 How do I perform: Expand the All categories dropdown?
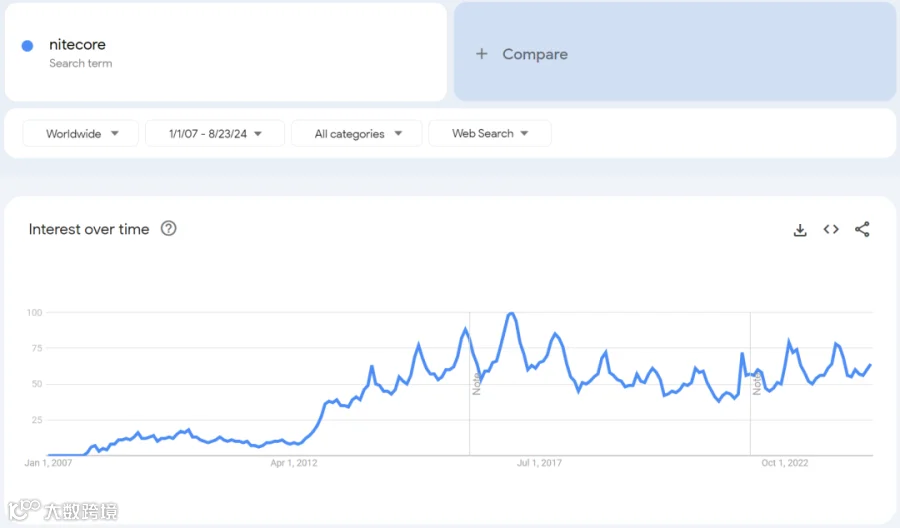[x=356, y=134]
